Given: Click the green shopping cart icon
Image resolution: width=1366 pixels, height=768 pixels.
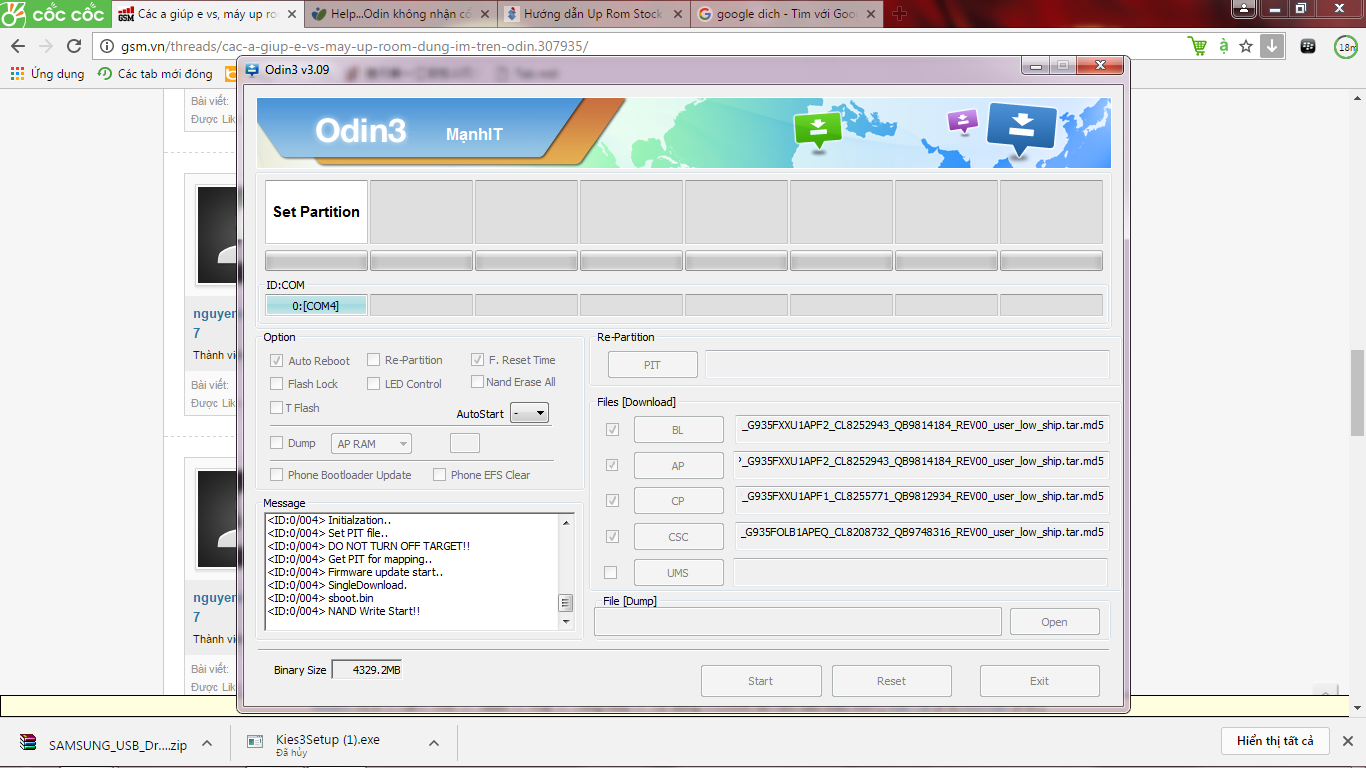Looking at the screenshot, I should coord(1197,46).
